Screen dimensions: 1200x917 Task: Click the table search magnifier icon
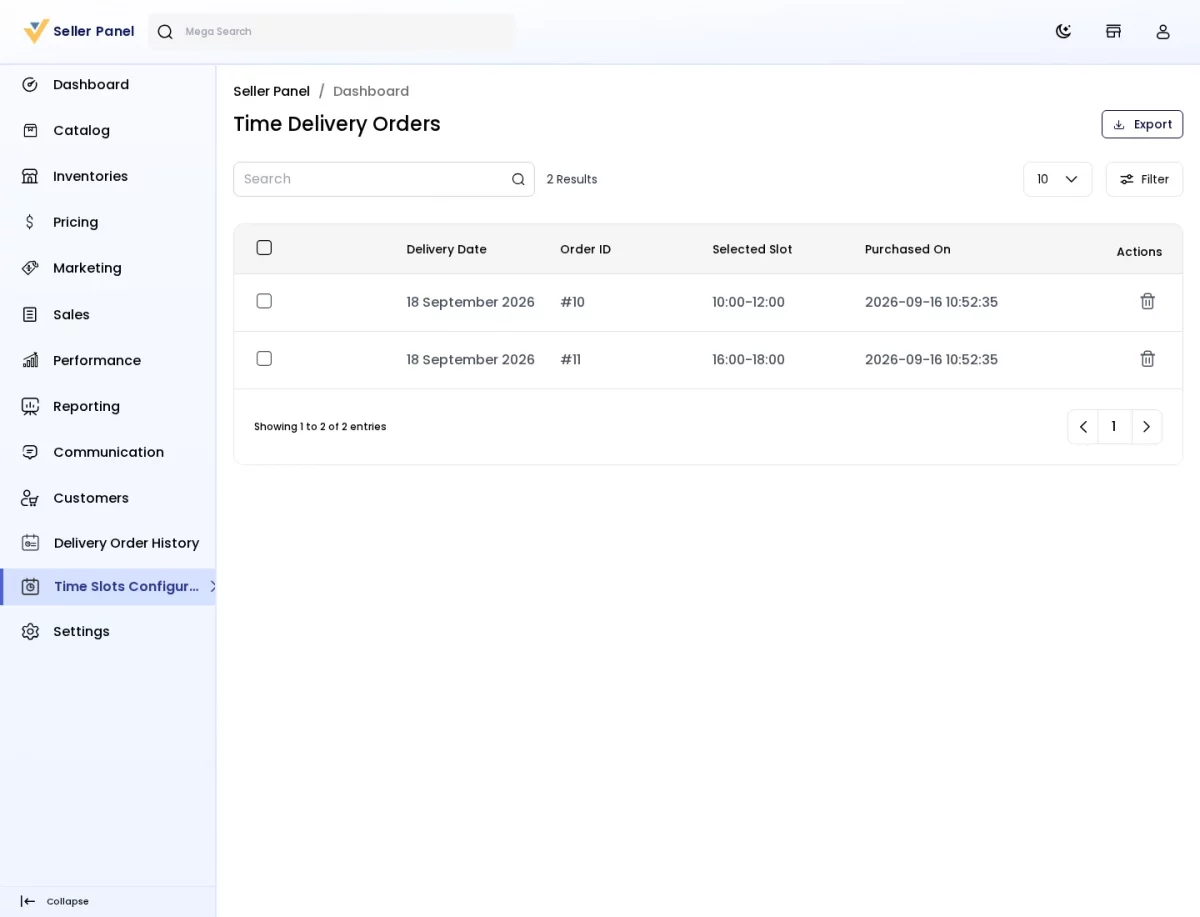pos(518,179)
